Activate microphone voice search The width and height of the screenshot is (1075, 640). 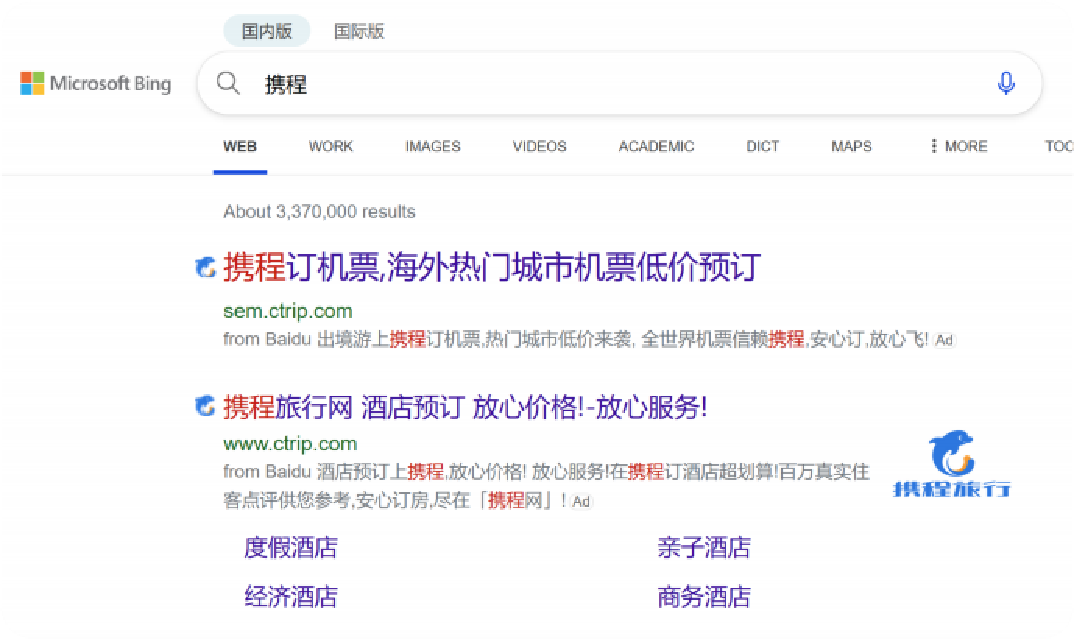pyautogui.click(x=1006, y=84)
